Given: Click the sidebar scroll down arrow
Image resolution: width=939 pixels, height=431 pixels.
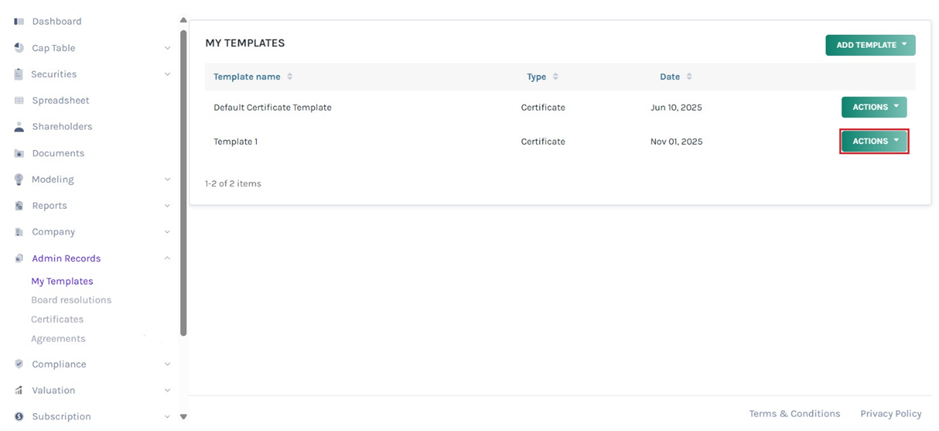Looking at the screenshot, I should [183, 416].
